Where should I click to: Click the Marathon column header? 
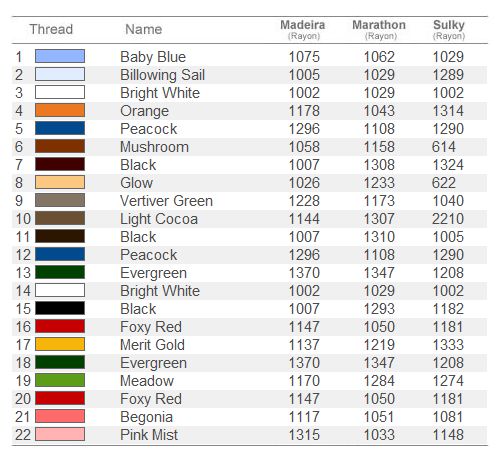[379, 29]
